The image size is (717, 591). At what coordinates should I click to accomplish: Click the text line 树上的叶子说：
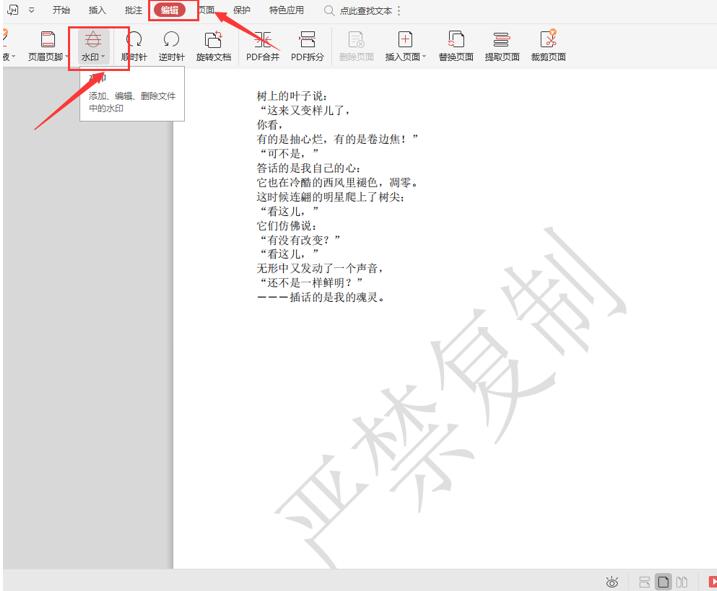(292, 96)
